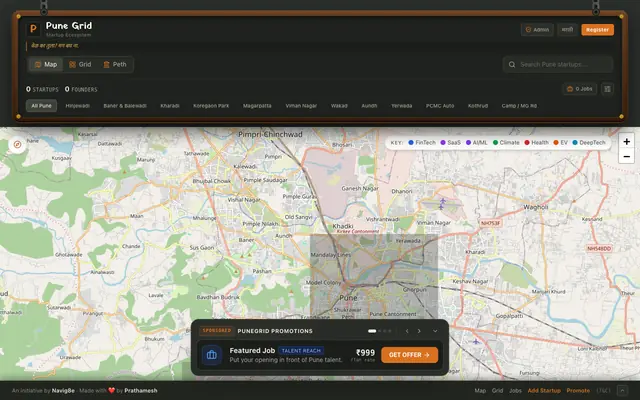Filter startups by Magarpatta
640x400 pixels.
257,106
